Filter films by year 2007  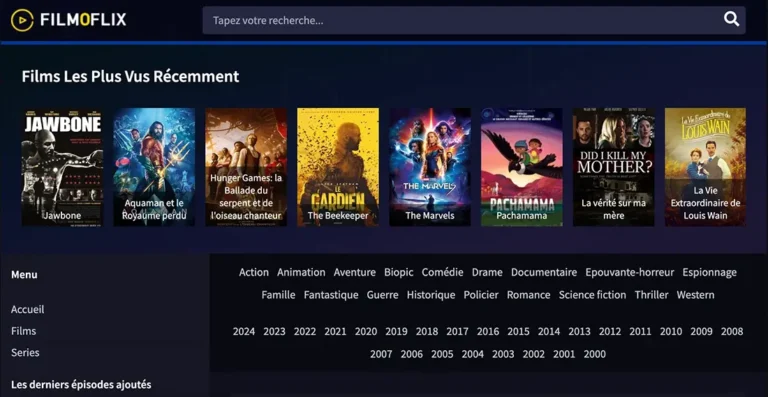coord(381,354)
